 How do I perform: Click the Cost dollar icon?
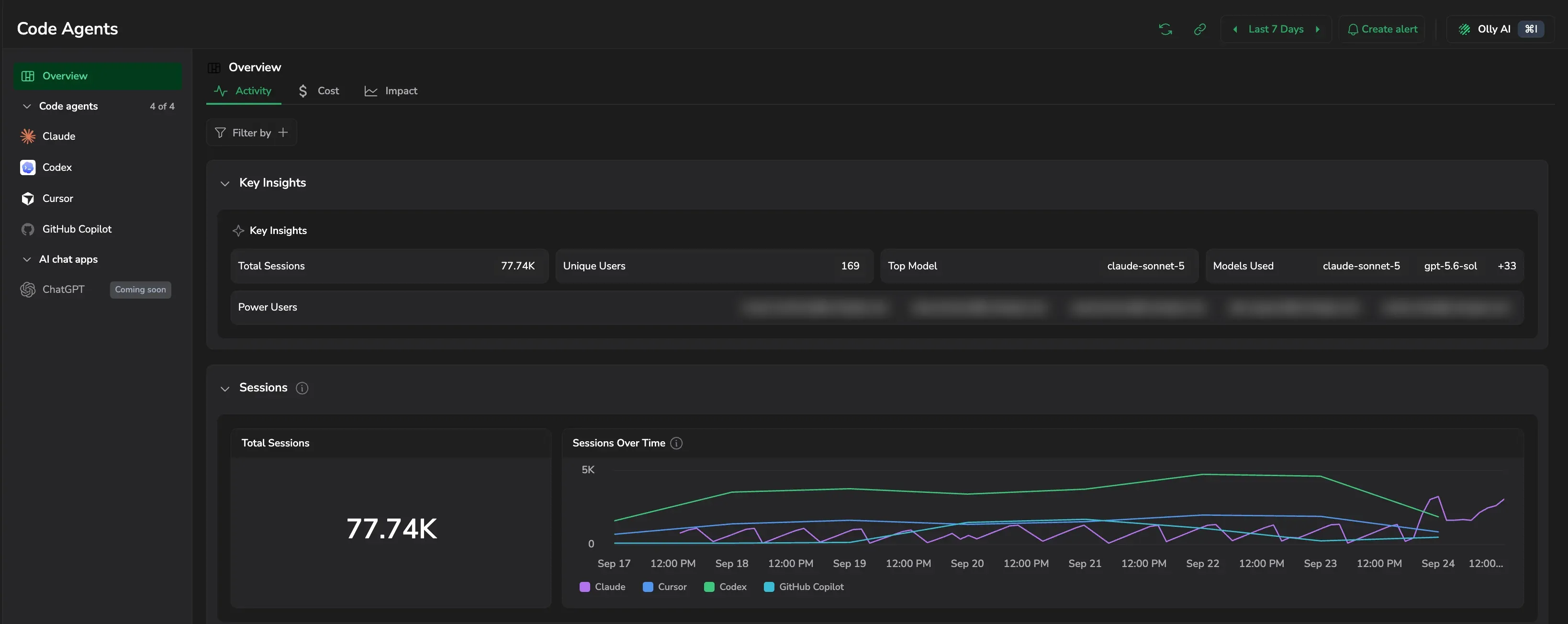[303, 91]
